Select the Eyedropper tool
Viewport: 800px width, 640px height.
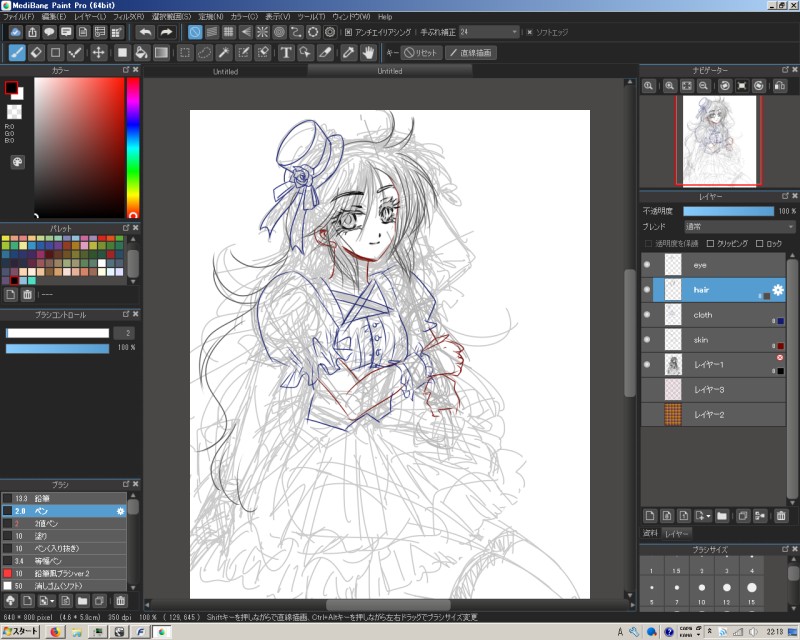tap(348, 53)
